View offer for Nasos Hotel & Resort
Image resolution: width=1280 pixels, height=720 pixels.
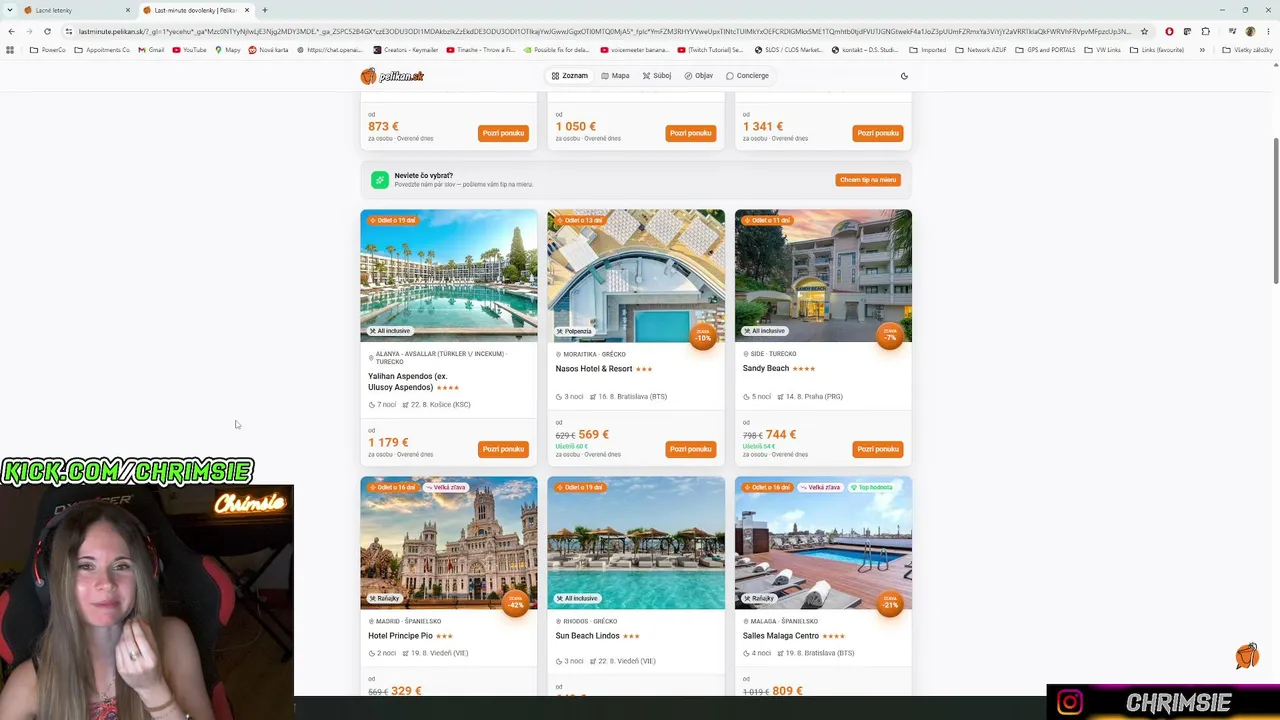pos(691,449)
